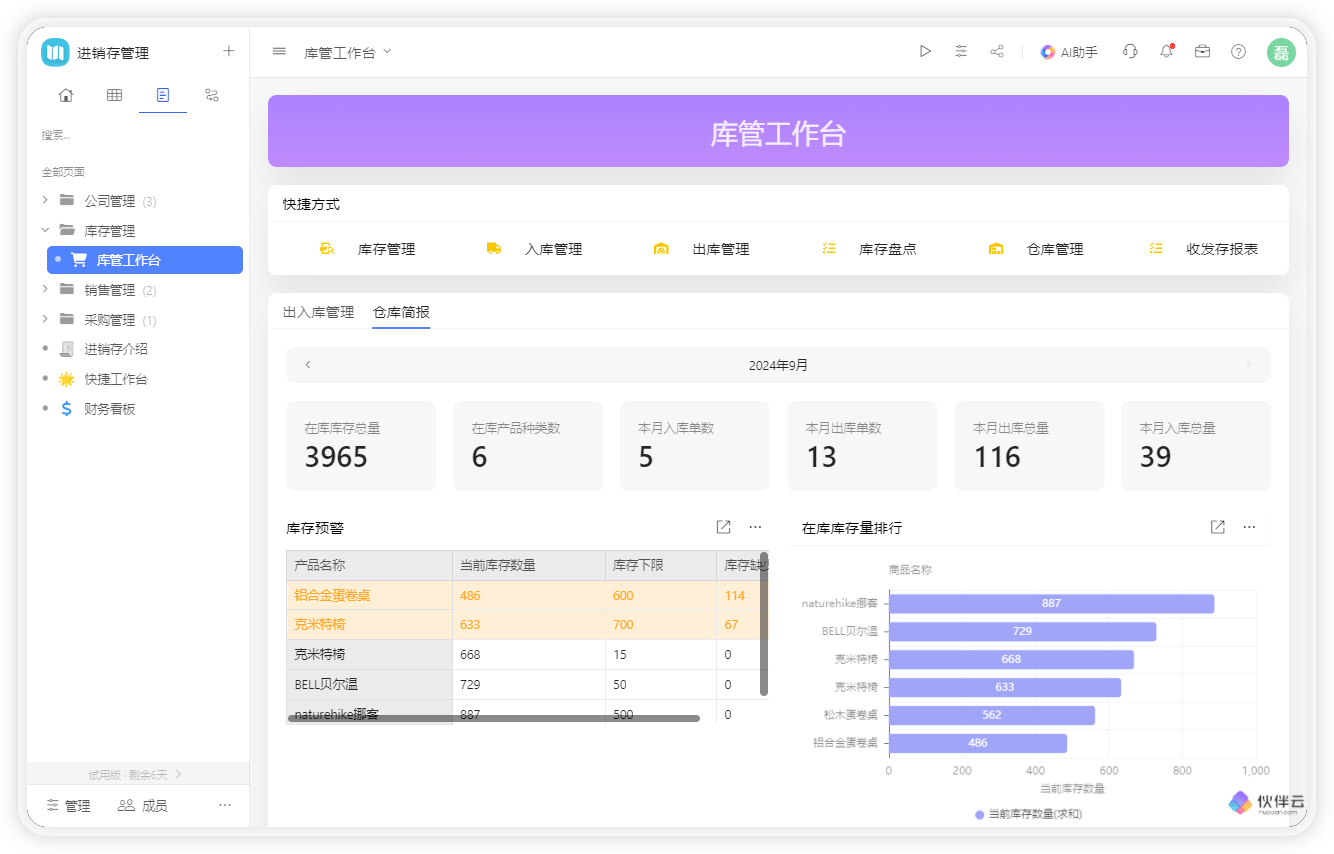
Task: Expand the 公司管理 folder
Action: pyautogui.click(x=45, y=200)
